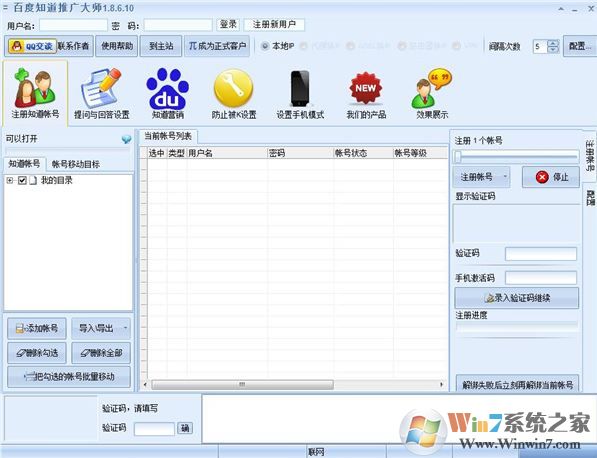
Task: Click the red X stop icon
Action: [x=542, y=177]
